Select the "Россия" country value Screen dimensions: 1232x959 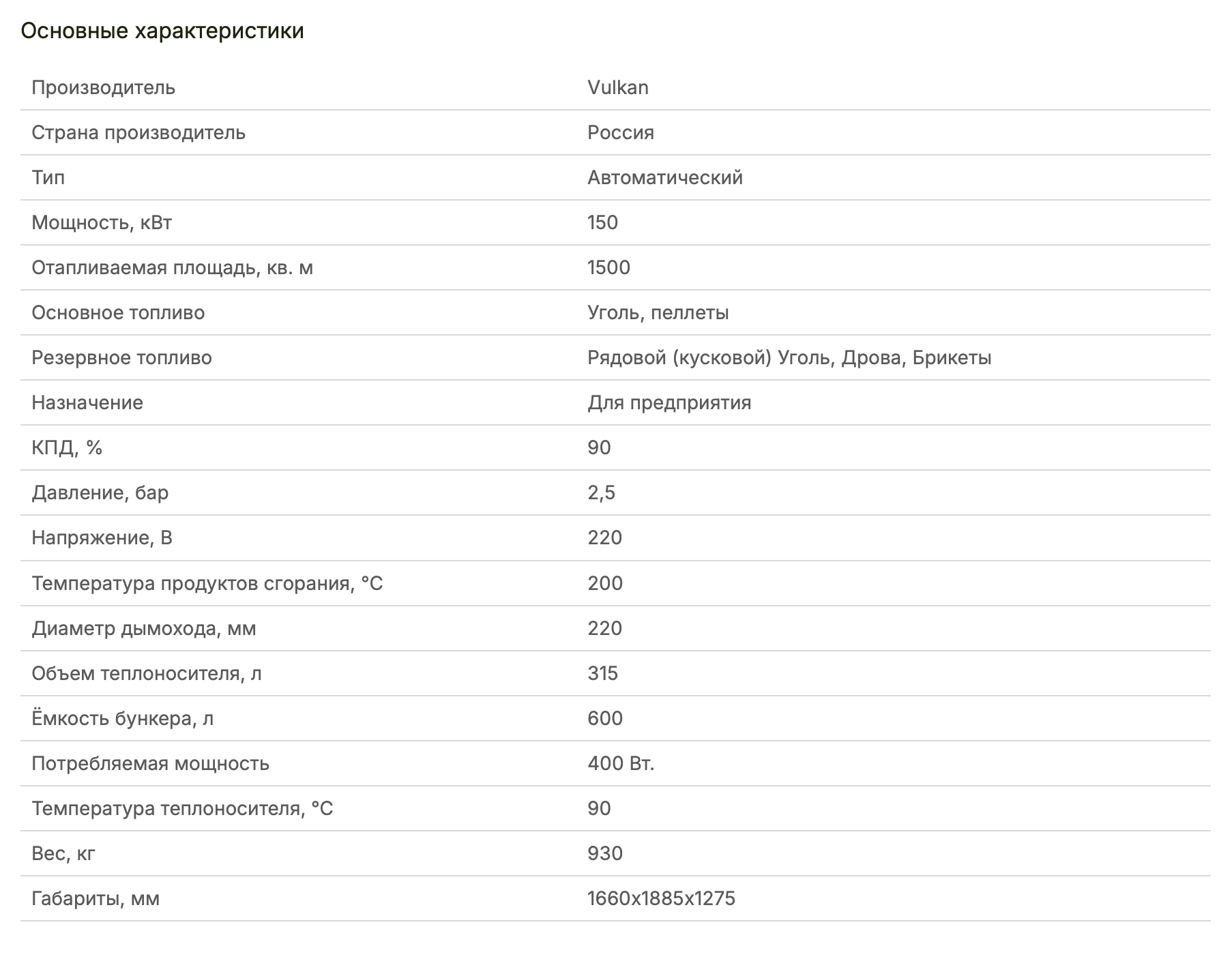pyautogui.click(x=620, y=132)
